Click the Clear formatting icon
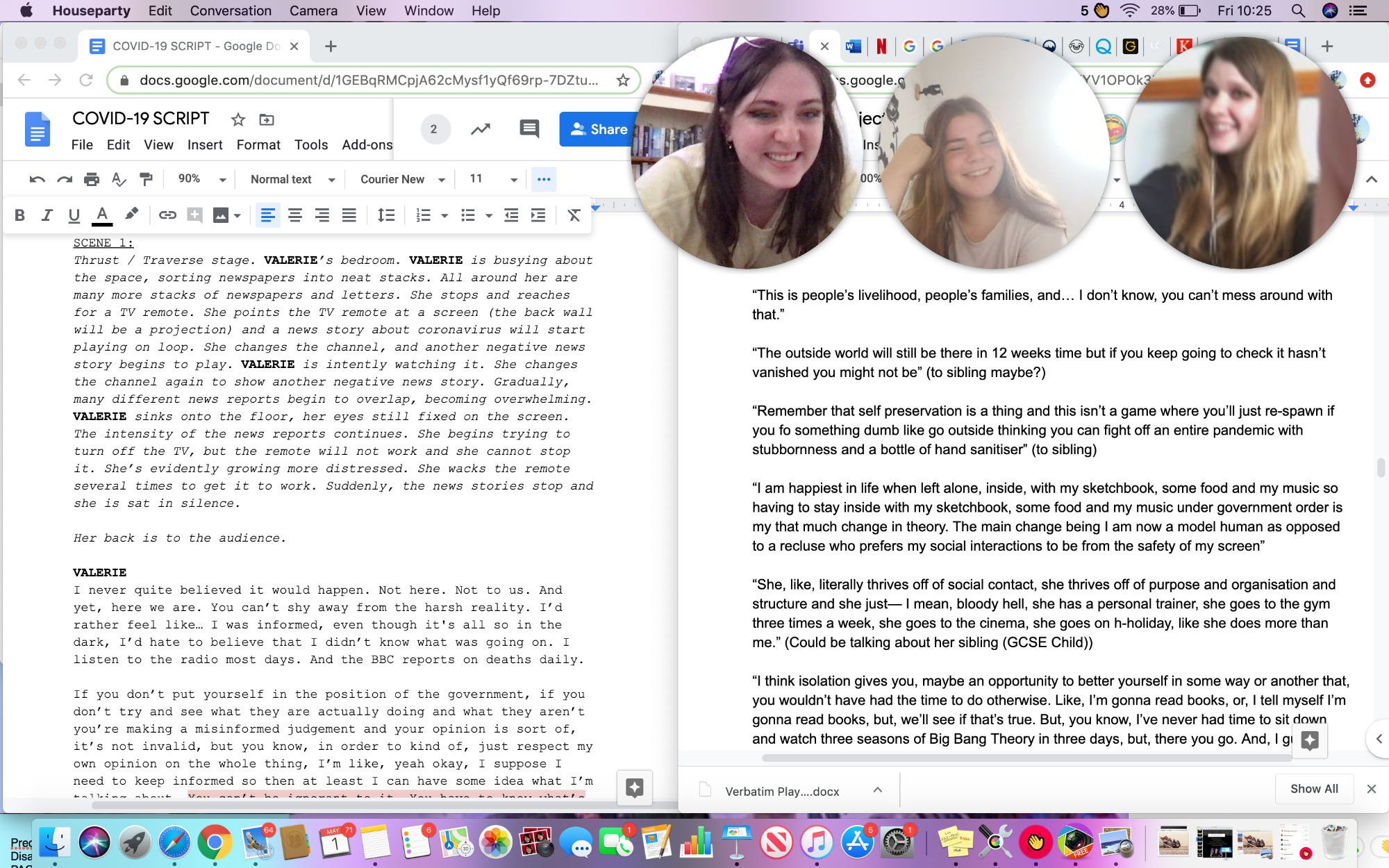Screen dimensions: 1389x868 [574, 215]
